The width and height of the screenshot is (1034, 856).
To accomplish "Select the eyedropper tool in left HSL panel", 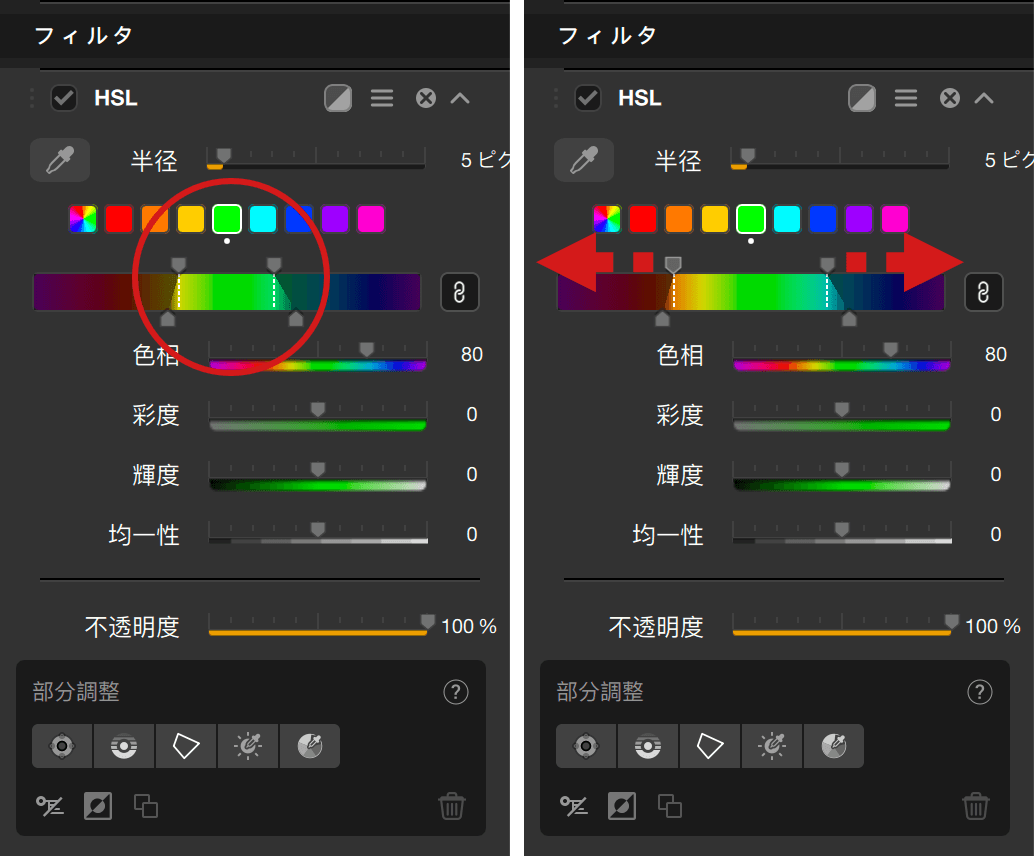I will (60, 160).
